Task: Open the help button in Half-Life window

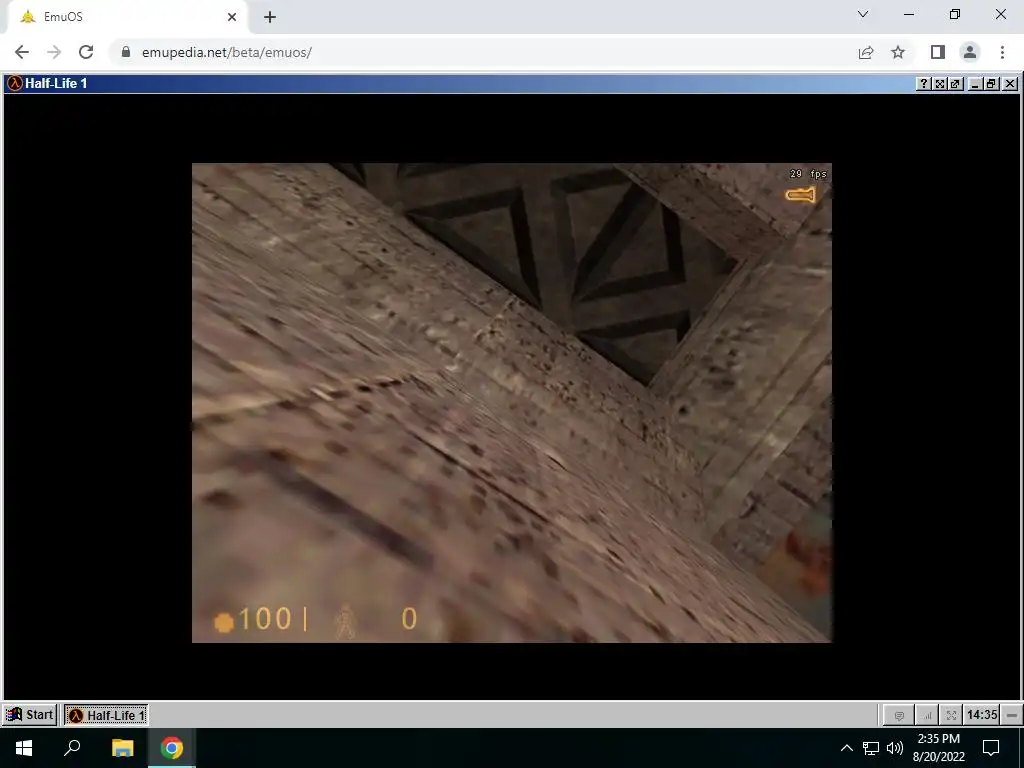Action: [923, 84]
